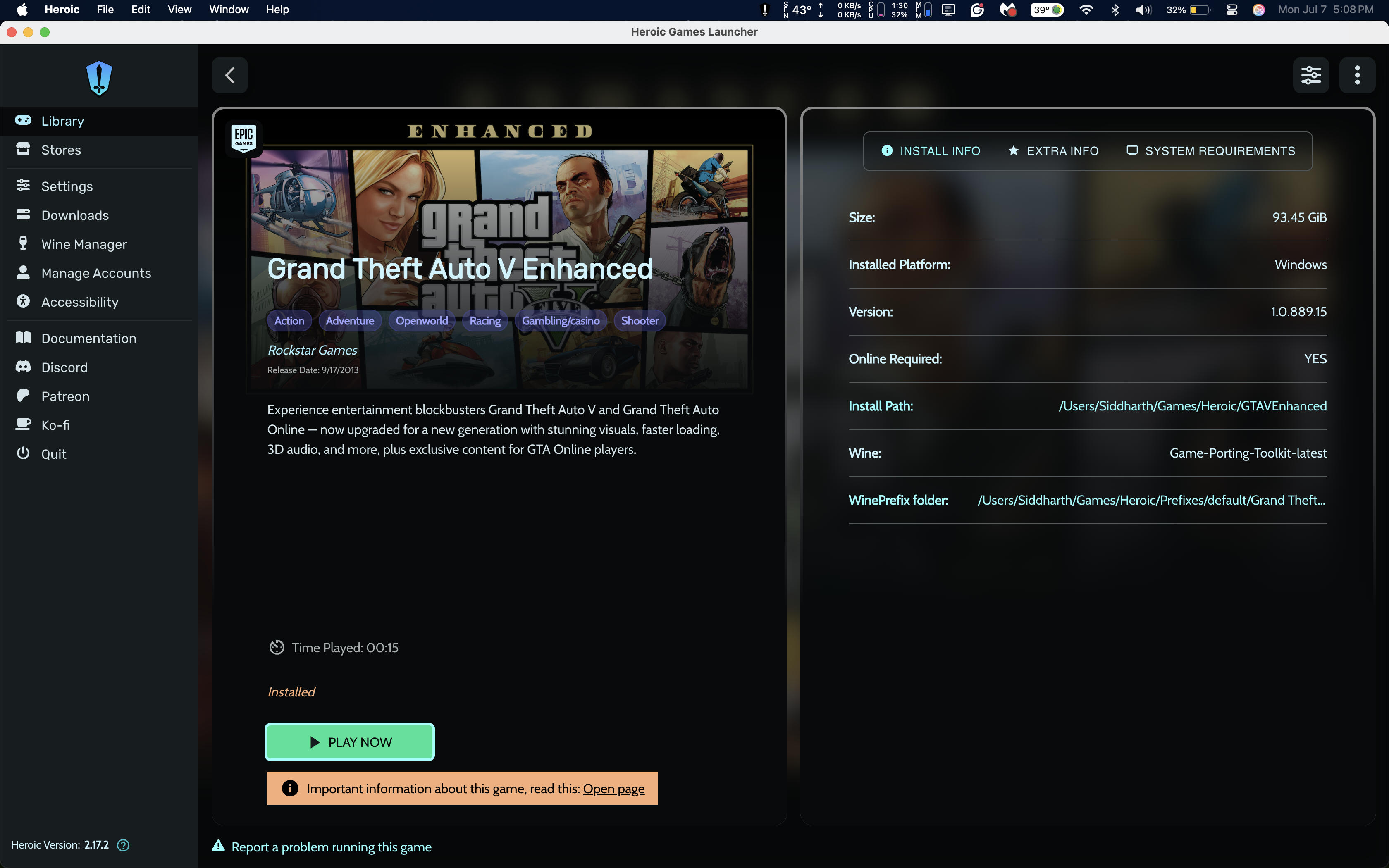Click the info icon in the orange banner

290,788
